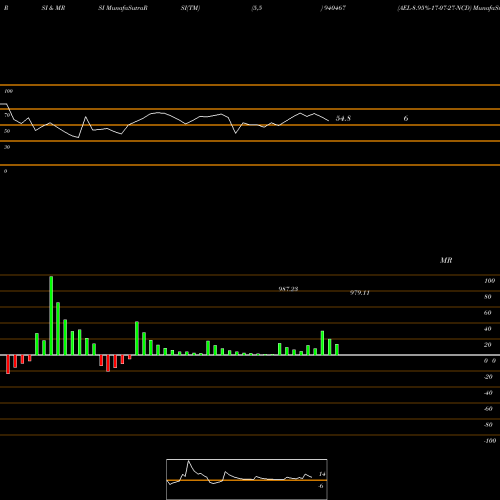Click the tallest green histogram bar
The width and height of the screenshot is (500, 500).
pyautogui.click(x=51, y=316)
